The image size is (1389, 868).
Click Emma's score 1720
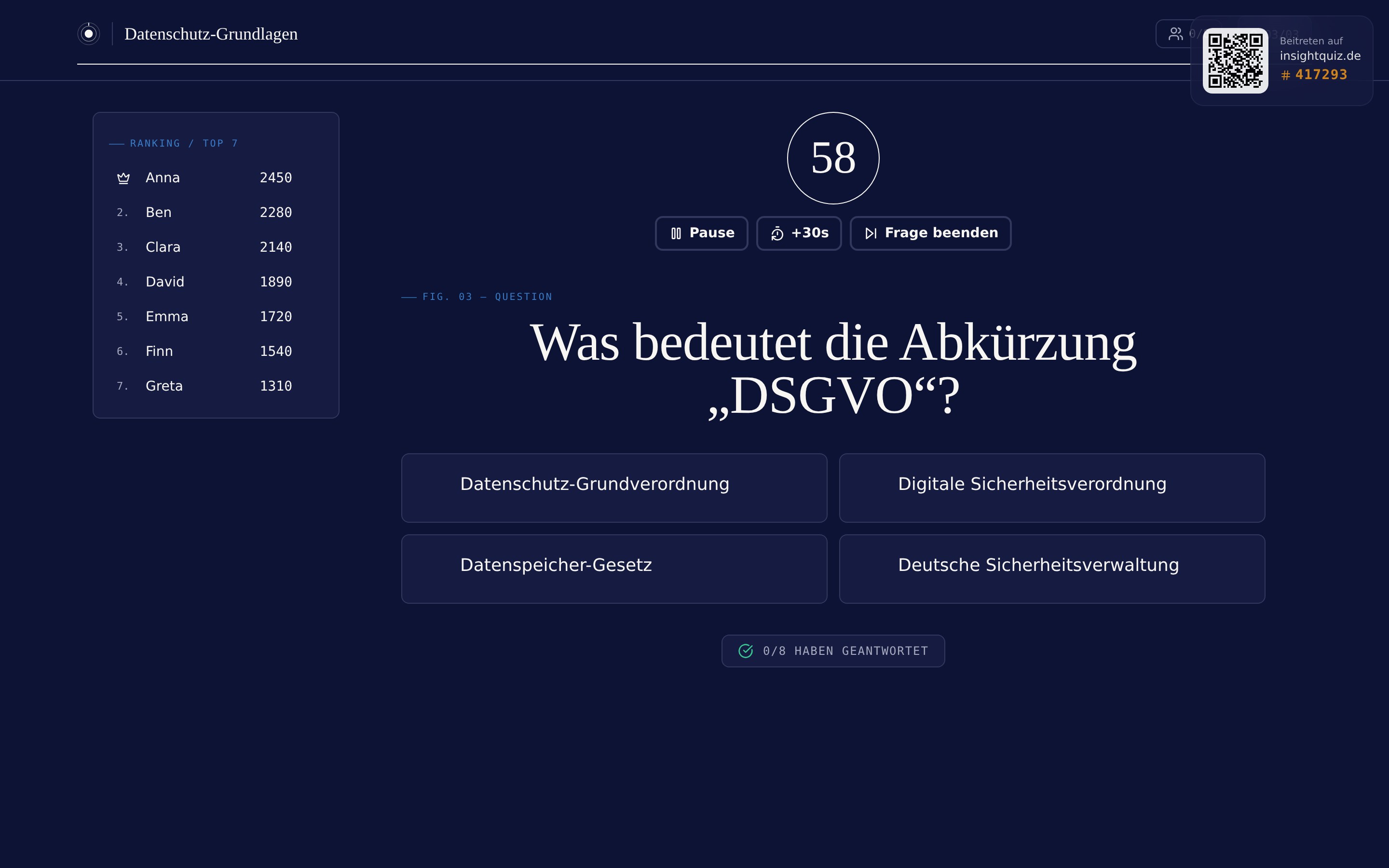pos(275,317)
